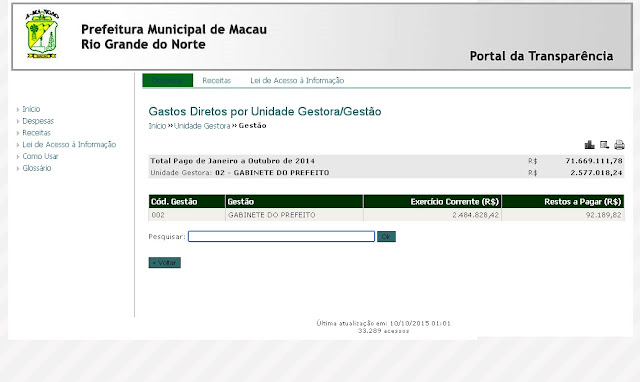Click the unit total 2.577.018,24
The image size is (640, 382).
[x=596, y=173]
